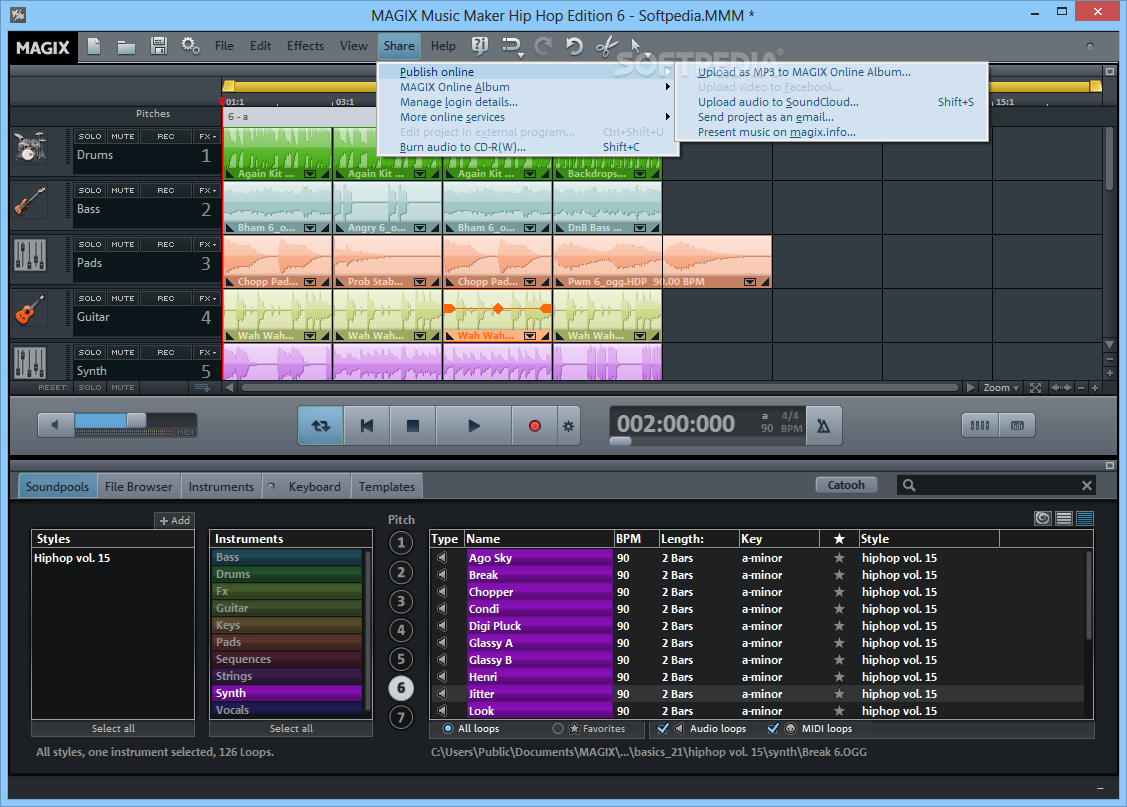The width and height of the screenshot is (1127, 807).
Task: Click the Save project disk icon
Action: [159, 46]
